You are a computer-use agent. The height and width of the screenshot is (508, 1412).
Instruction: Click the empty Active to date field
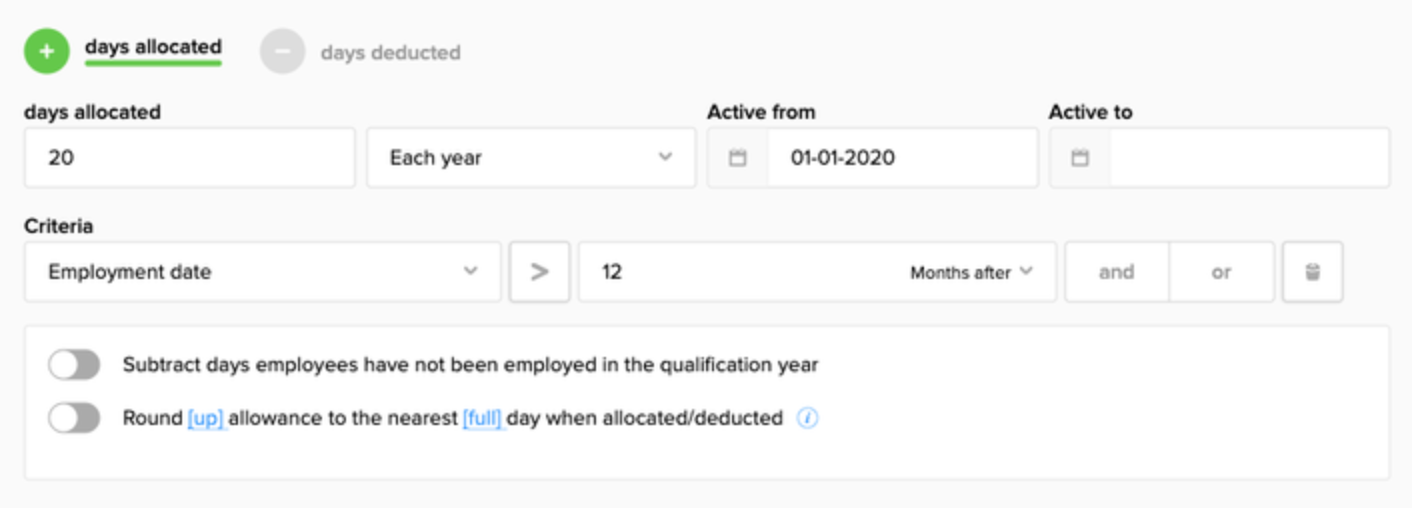pos(1248,158)
